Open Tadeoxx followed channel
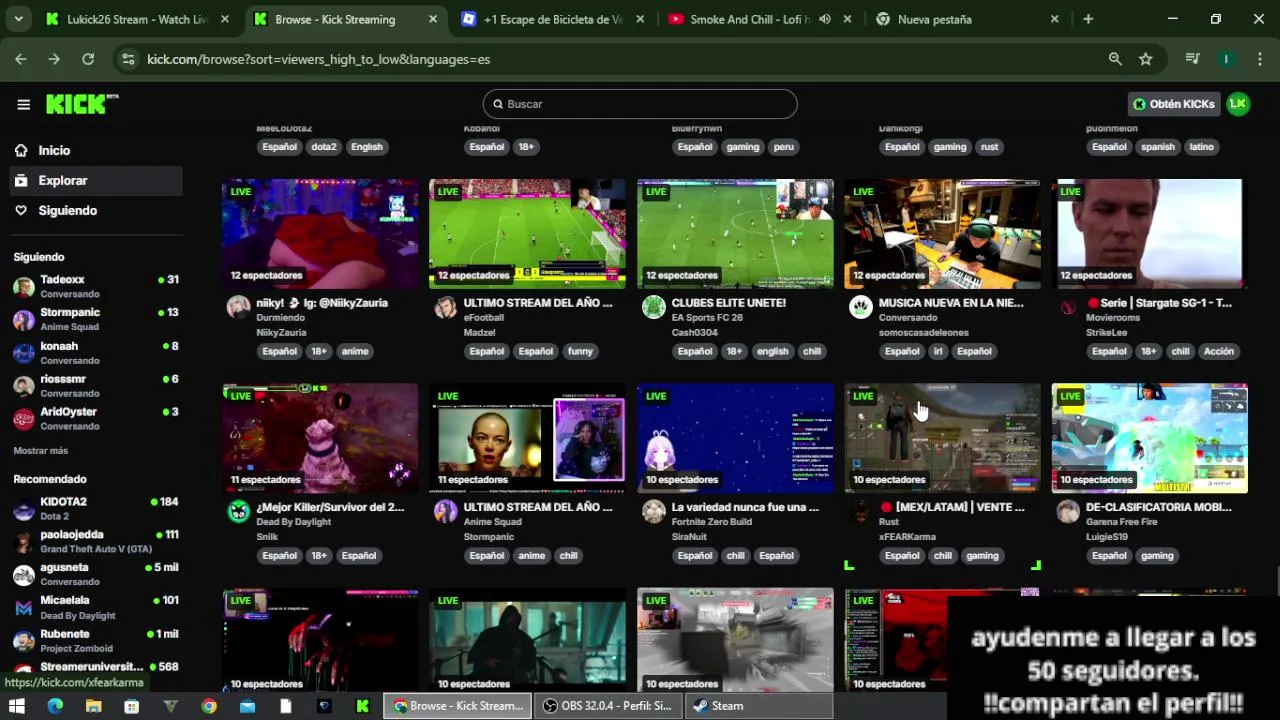 tap(95, 286)
